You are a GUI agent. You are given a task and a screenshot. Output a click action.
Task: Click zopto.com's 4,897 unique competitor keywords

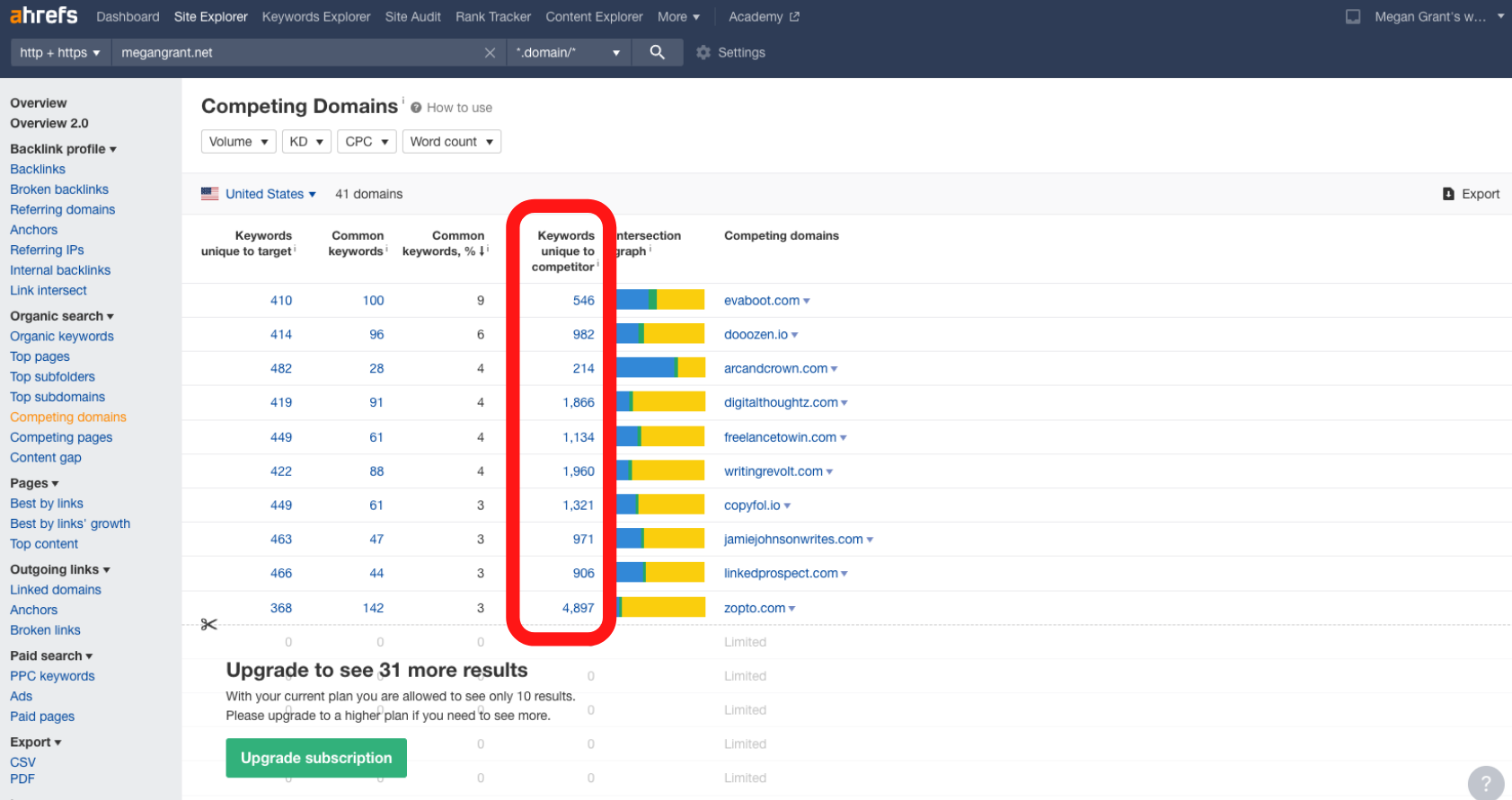click(579, 608)
